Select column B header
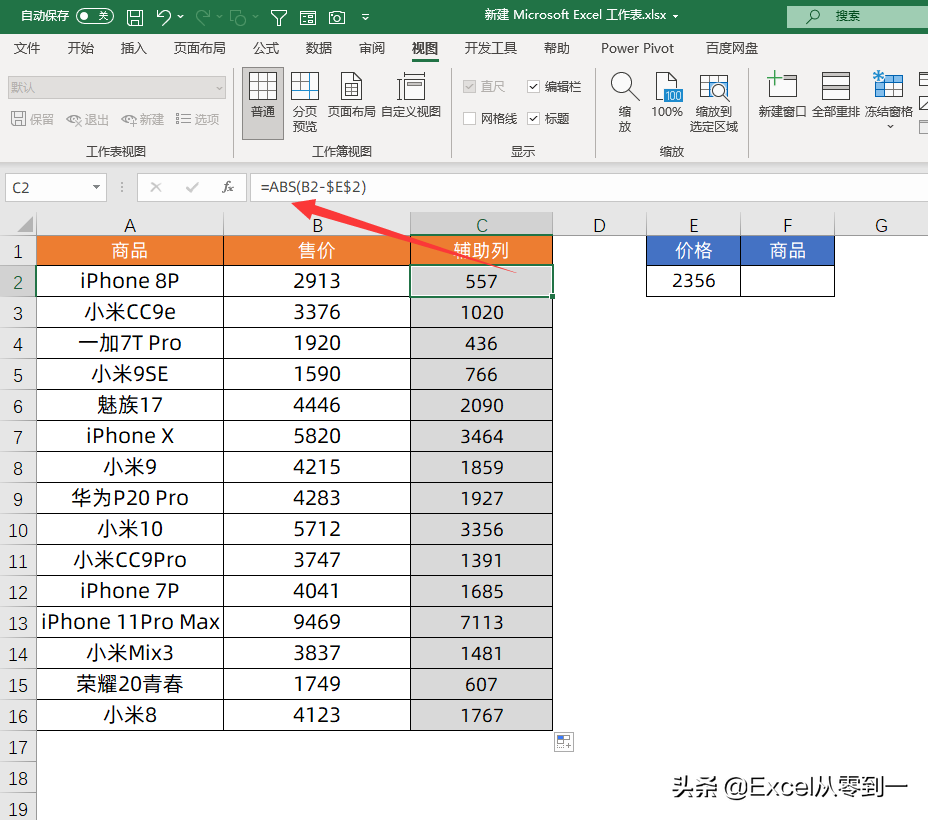The width and height of the screenshot is (928, 820). [x=317, y=225]
